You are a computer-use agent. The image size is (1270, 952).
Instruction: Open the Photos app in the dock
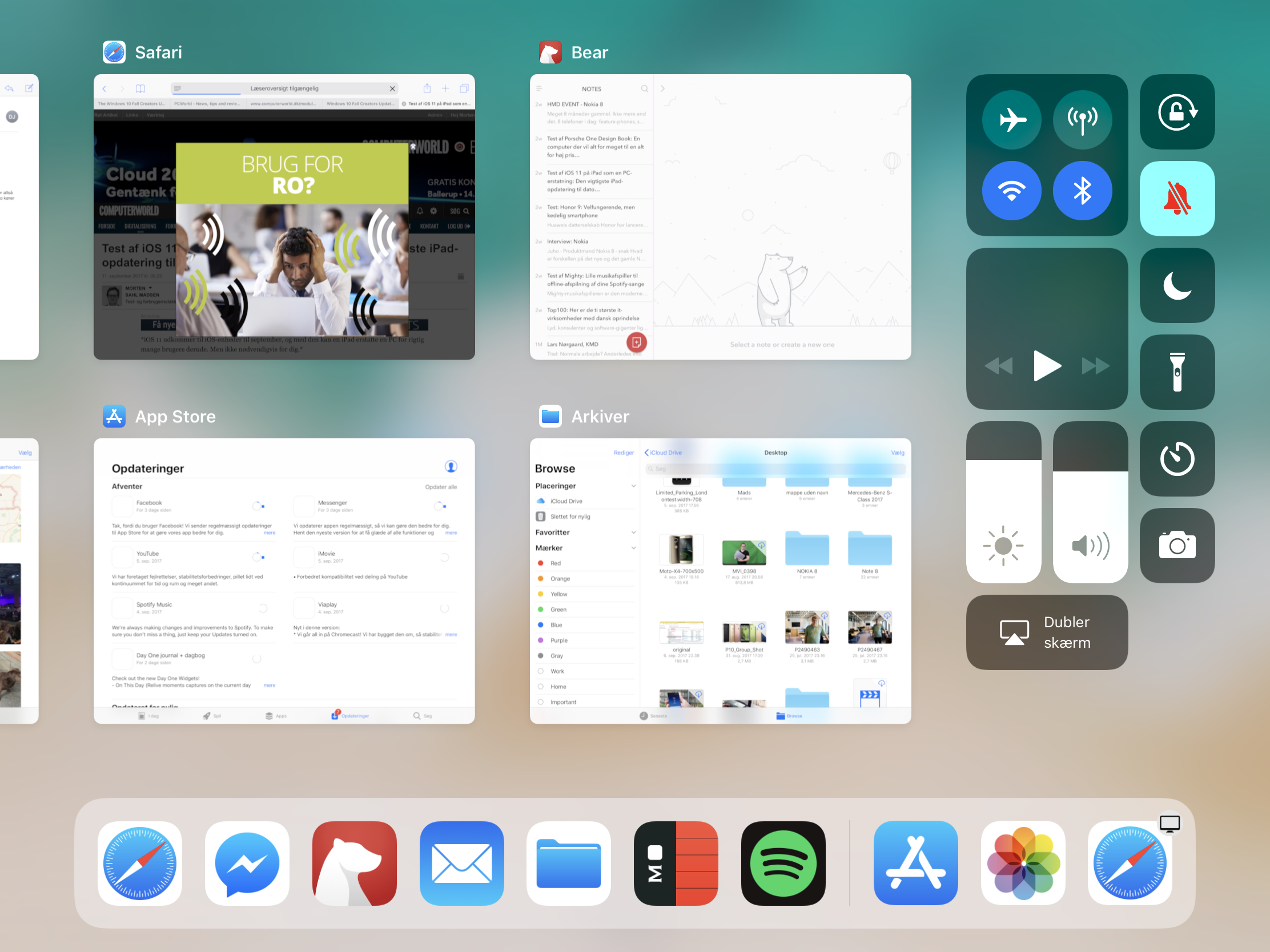[1023, 863]
